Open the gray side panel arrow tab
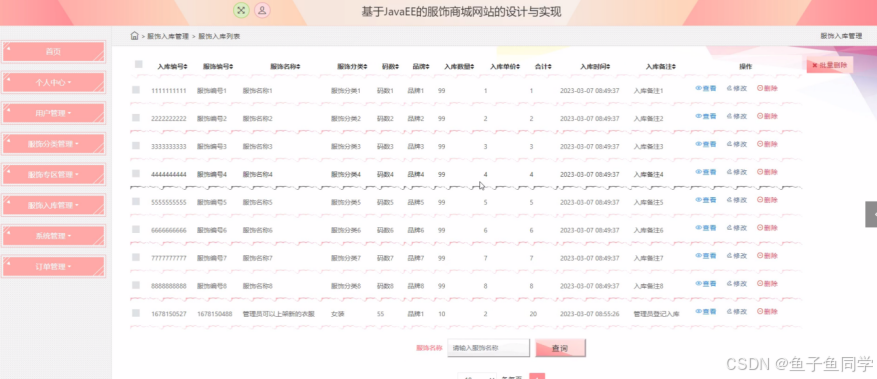This screenshot has height=379, width=877. click(871, 214)
